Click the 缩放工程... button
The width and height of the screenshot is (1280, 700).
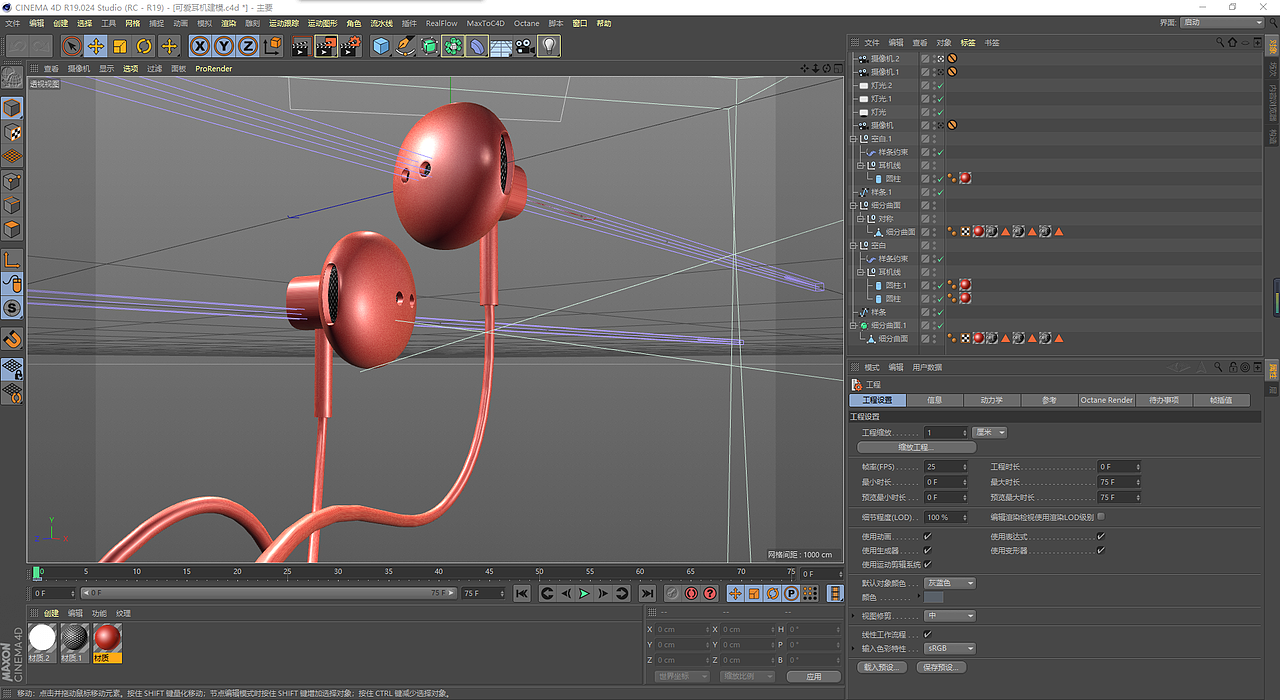(916, 447)
